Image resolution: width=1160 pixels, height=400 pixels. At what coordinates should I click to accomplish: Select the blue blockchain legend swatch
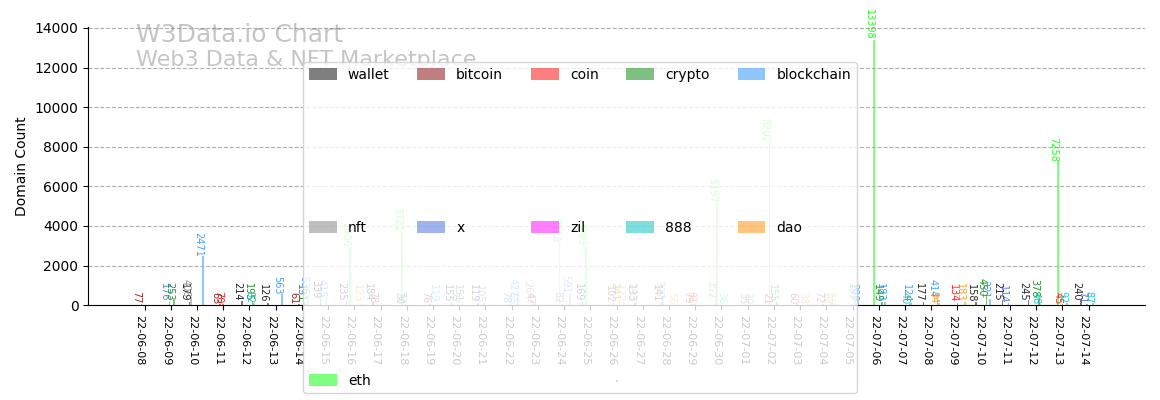tap(751, 74)
